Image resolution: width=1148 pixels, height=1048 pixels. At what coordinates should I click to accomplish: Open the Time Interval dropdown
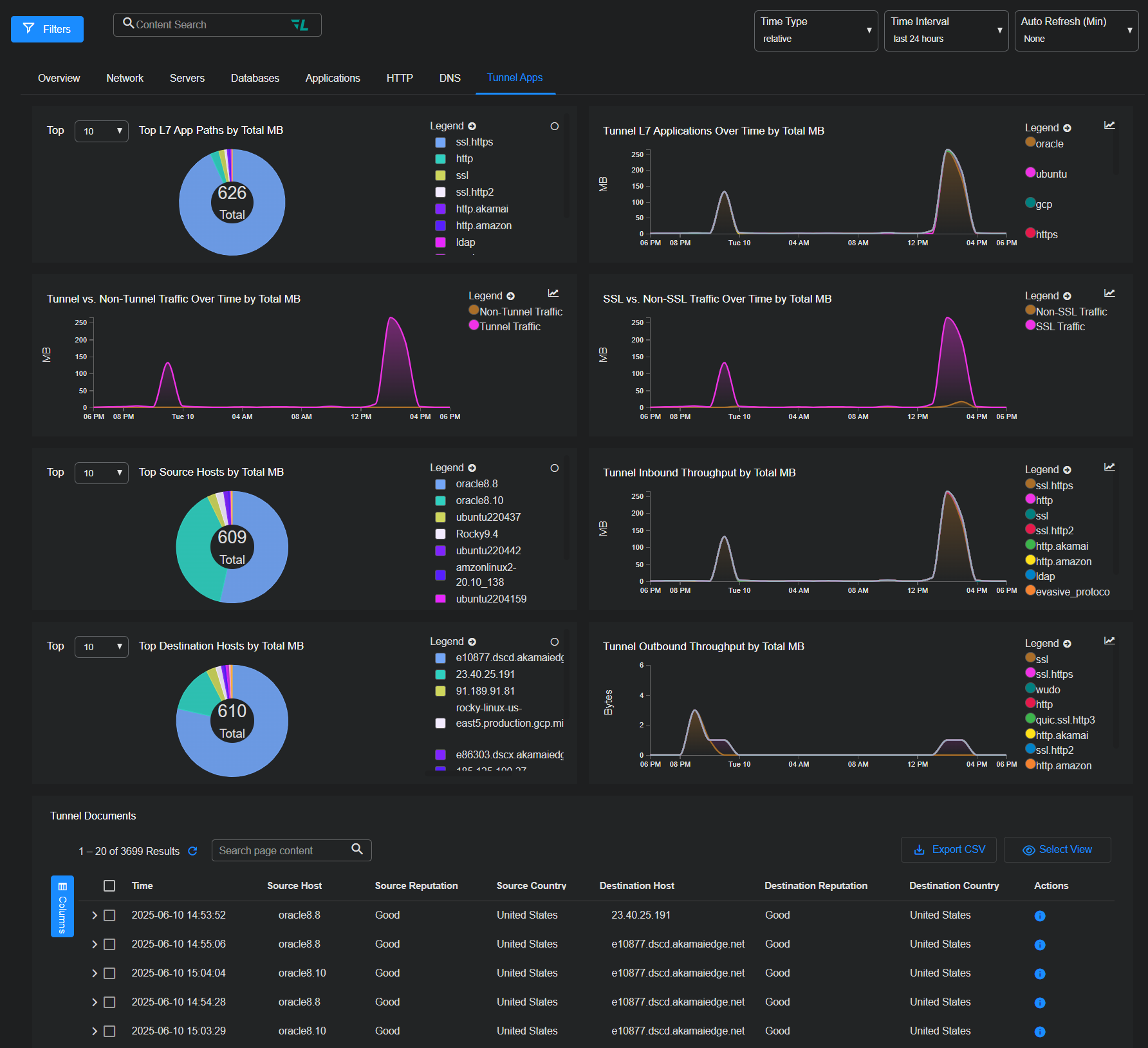[x=945, y=30]
